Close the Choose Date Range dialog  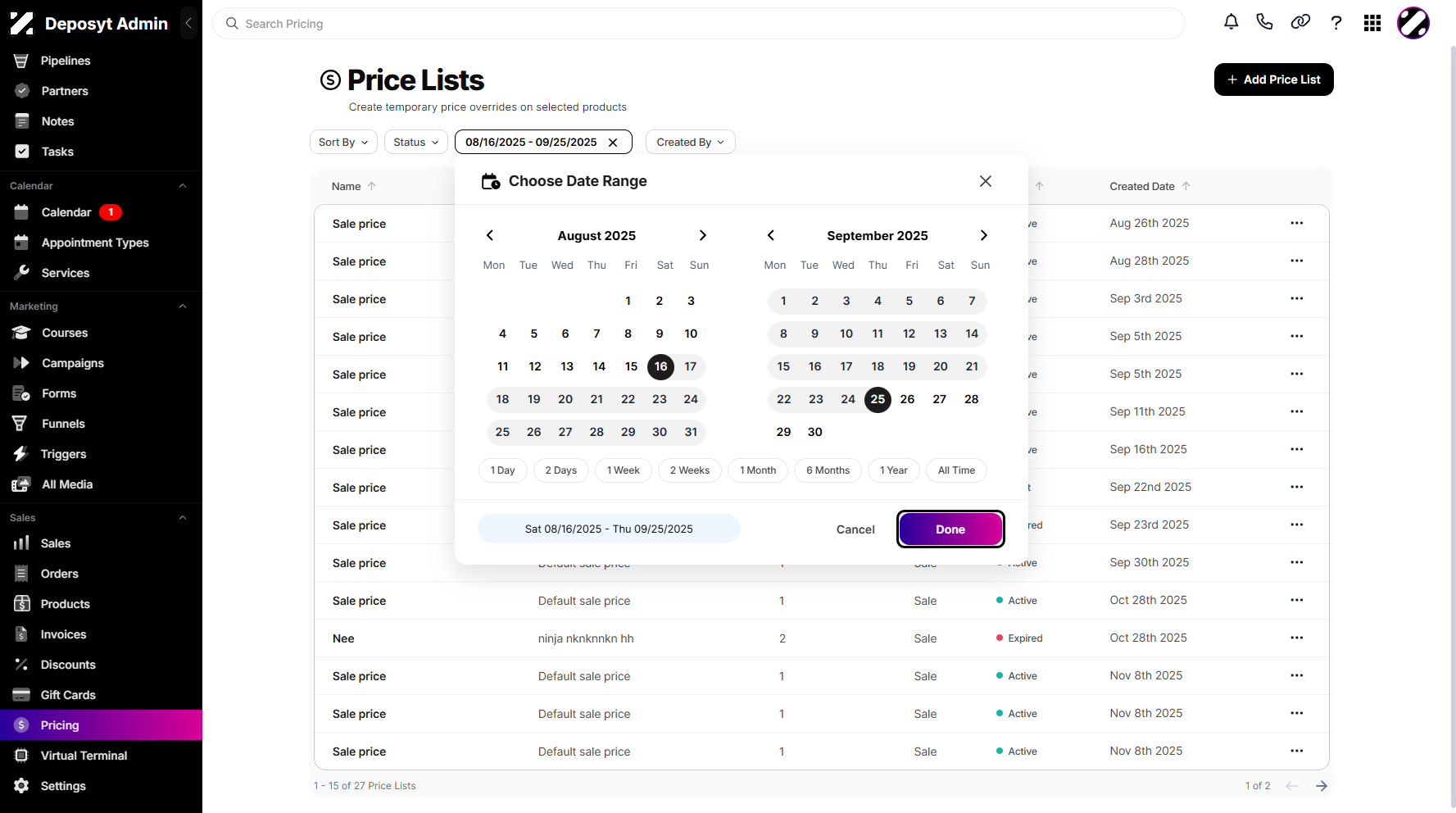point(986,181)
